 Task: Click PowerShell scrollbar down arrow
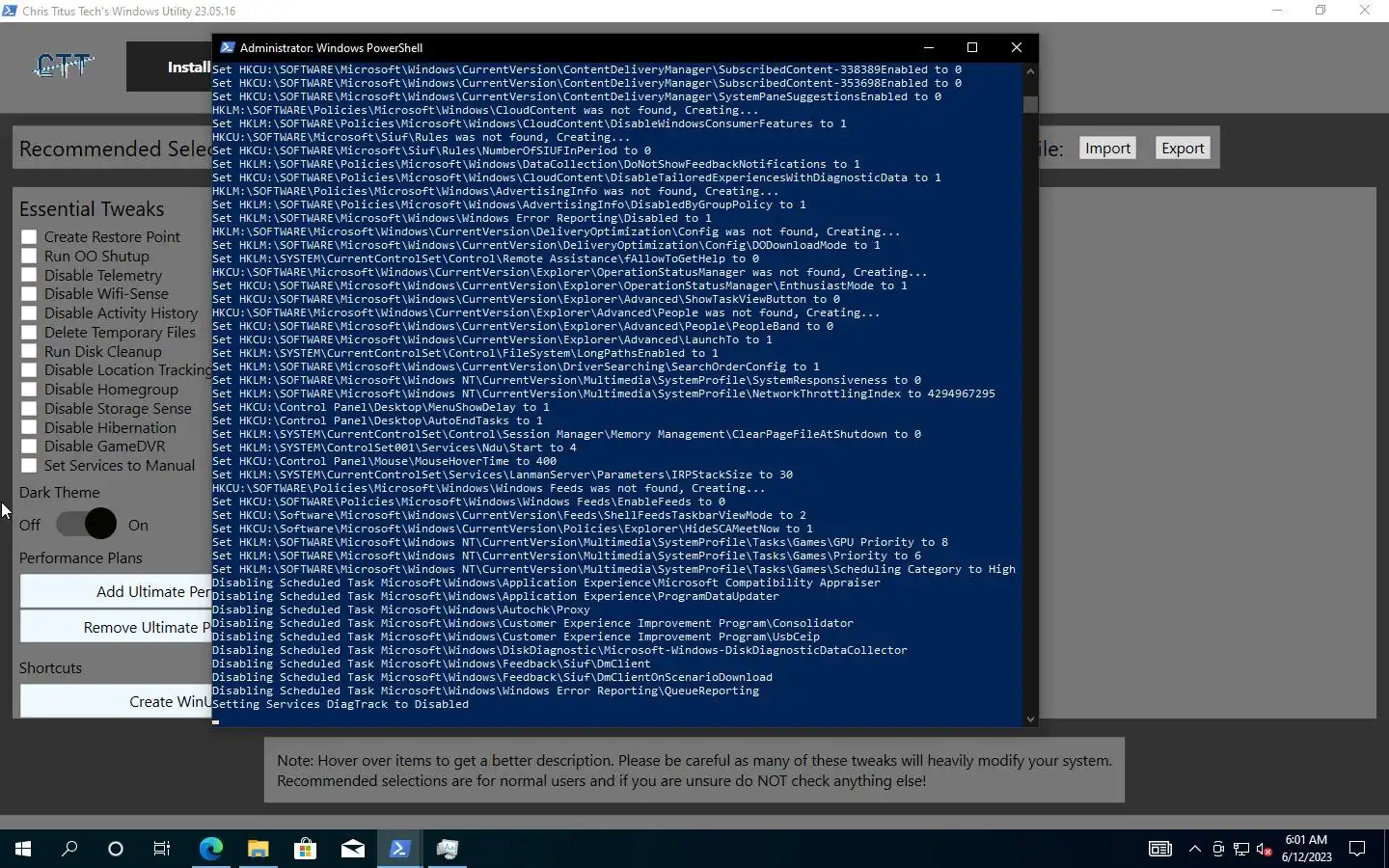tap(1030, 719)
